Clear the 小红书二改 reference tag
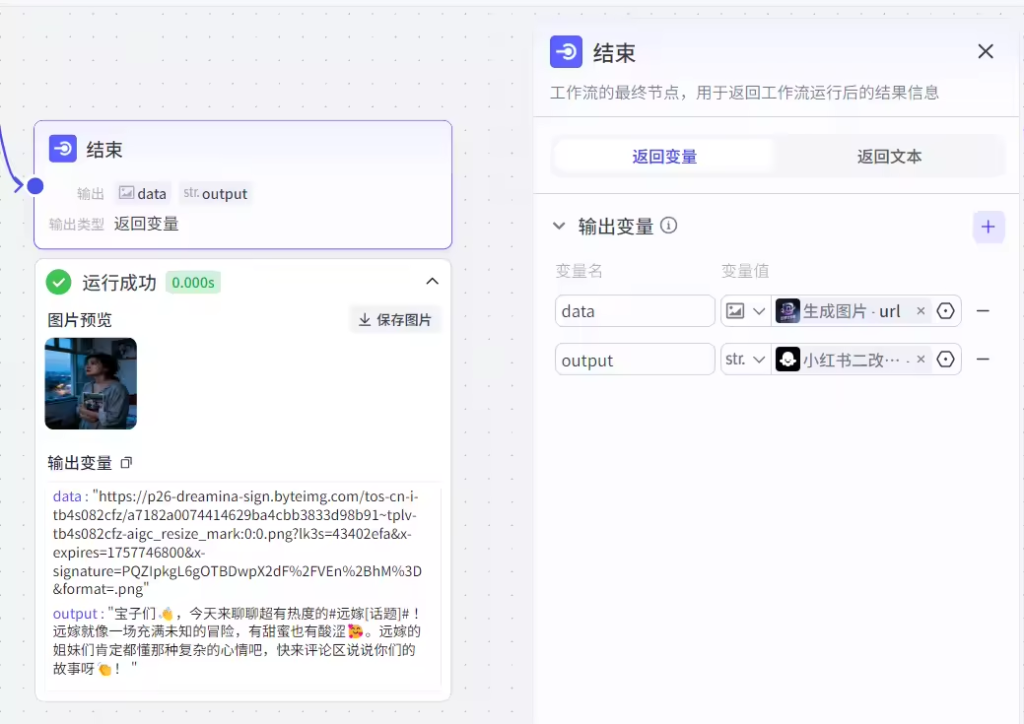The height and width of the screenshot is (724, 1024). click(x=920, y=359)
